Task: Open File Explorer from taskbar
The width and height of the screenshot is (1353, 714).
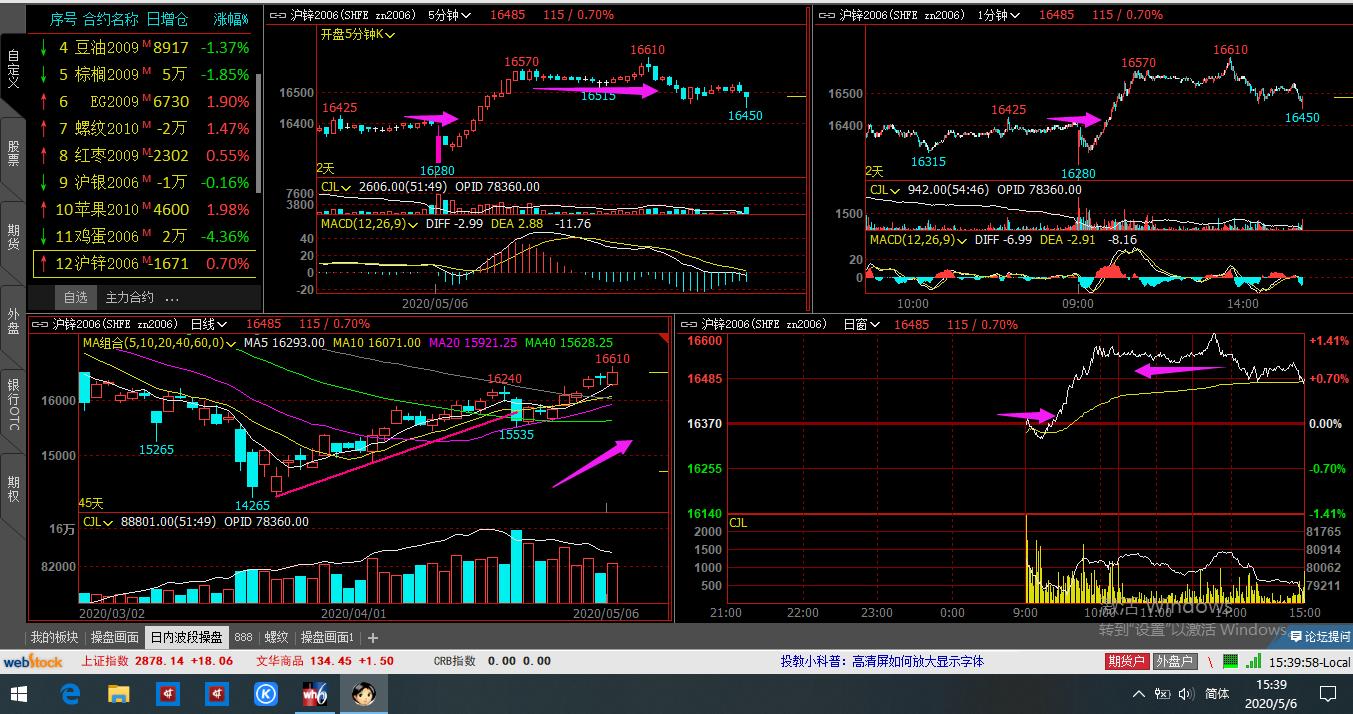Action: click(x=119, y=693)
